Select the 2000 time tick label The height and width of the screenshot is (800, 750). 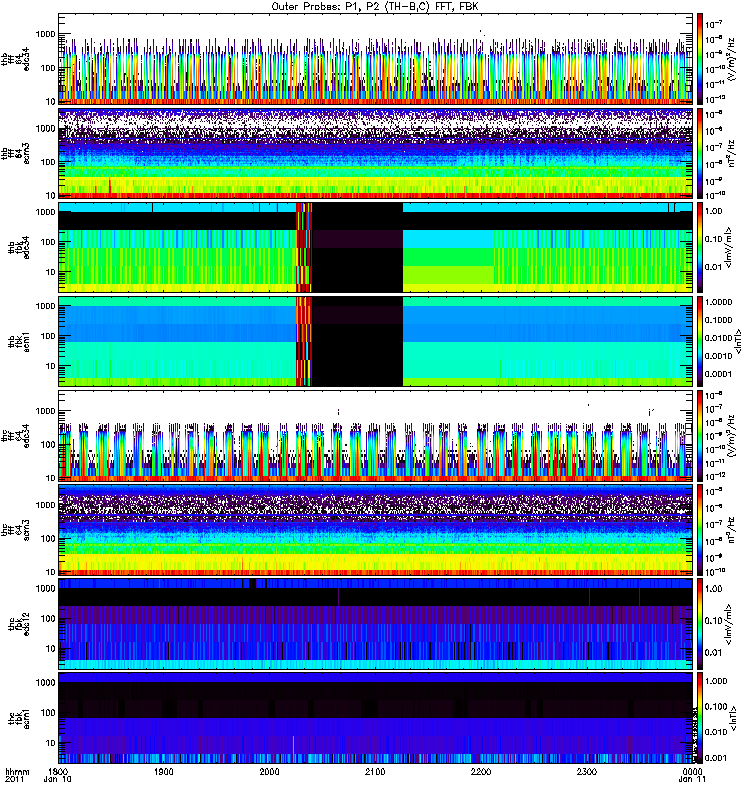coord(269,772)
